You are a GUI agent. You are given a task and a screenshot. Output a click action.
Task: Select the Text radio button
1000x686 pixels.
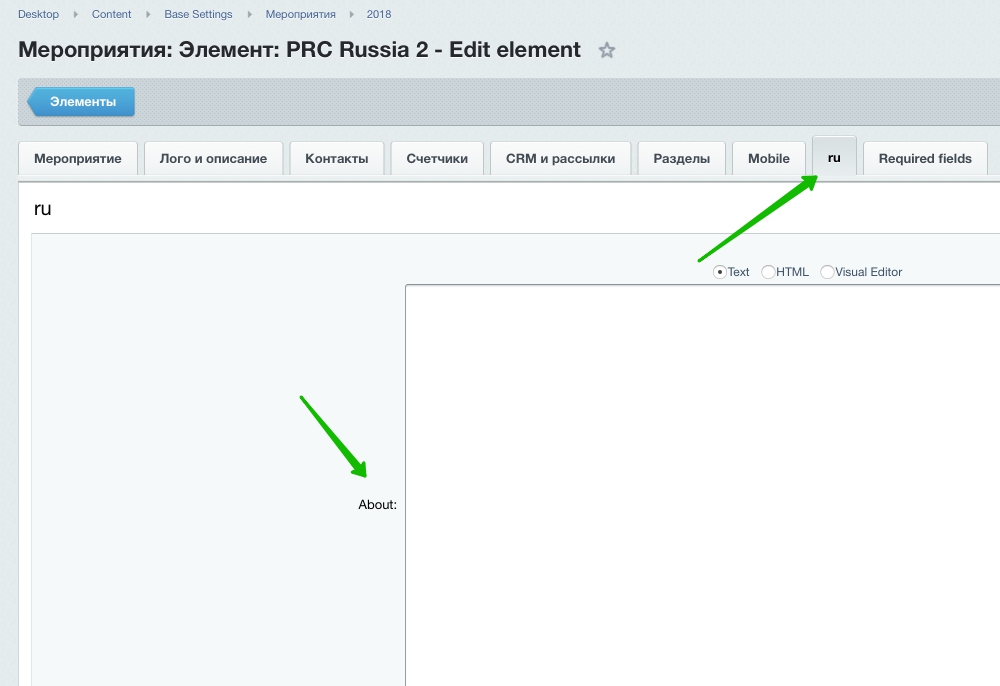pos(719,272)
